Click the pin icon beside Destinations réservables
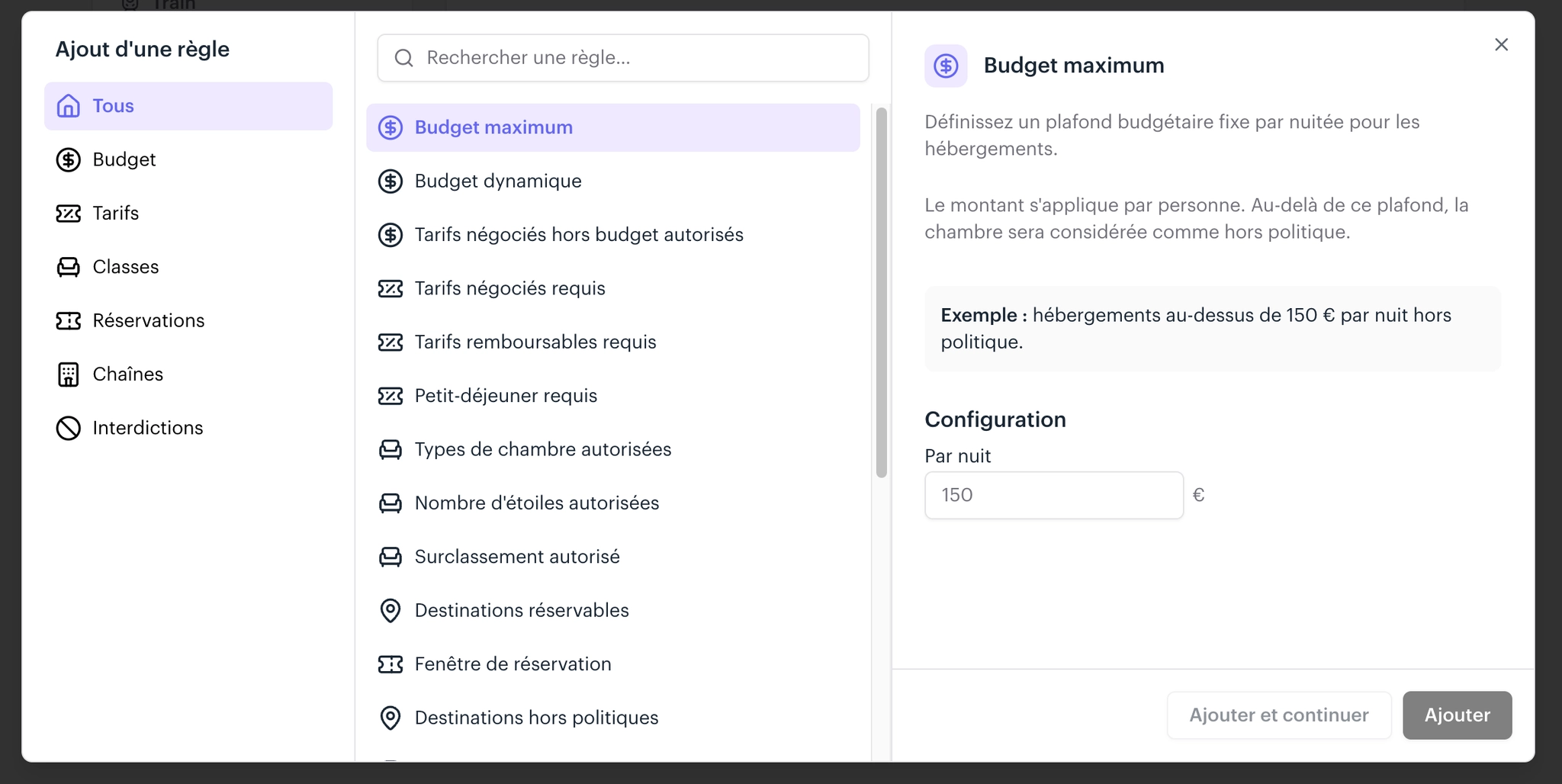The image size is (1562, 784). [390, 611]
